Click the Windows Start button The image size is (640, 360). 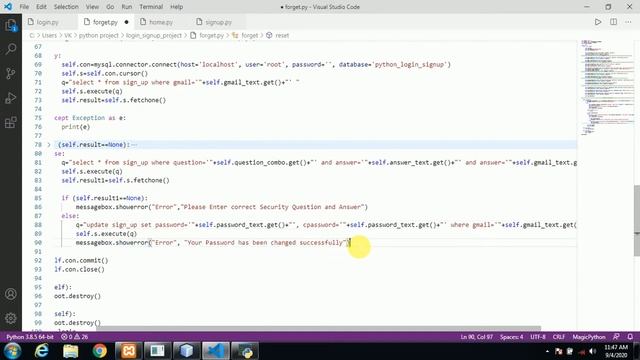(x=12, y=351)
